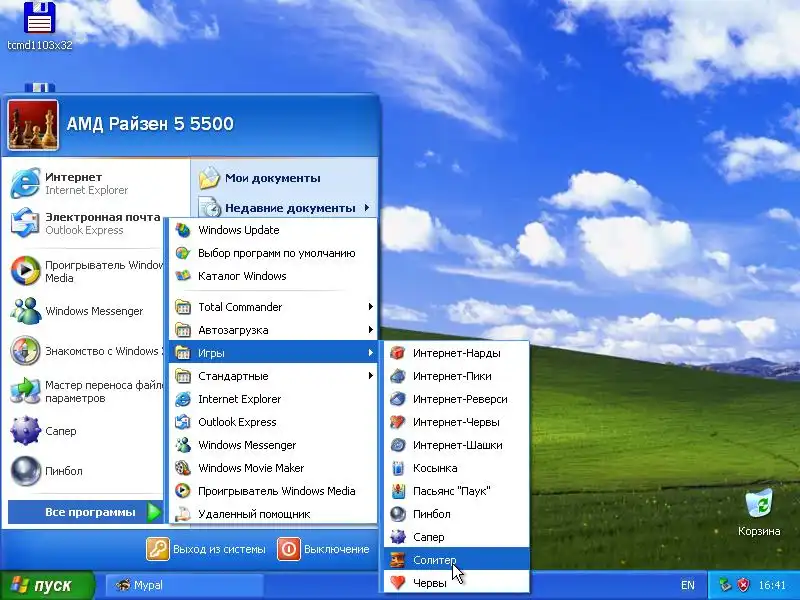This screenshot has width=800, height=600.
Task: Click the EN language indicator
Action: (x=688, y=585)
